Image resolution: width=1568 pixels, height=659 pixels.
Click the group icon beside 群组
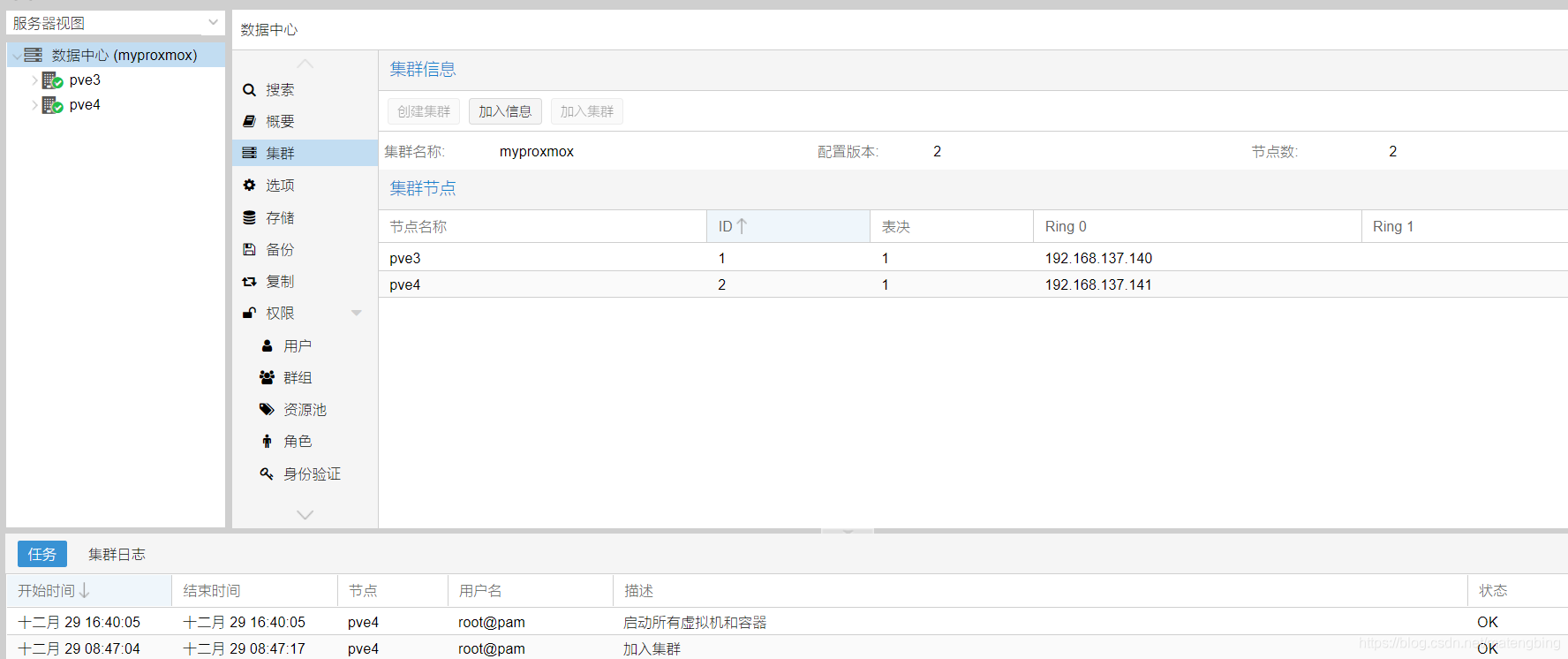[x=267, y=378]
